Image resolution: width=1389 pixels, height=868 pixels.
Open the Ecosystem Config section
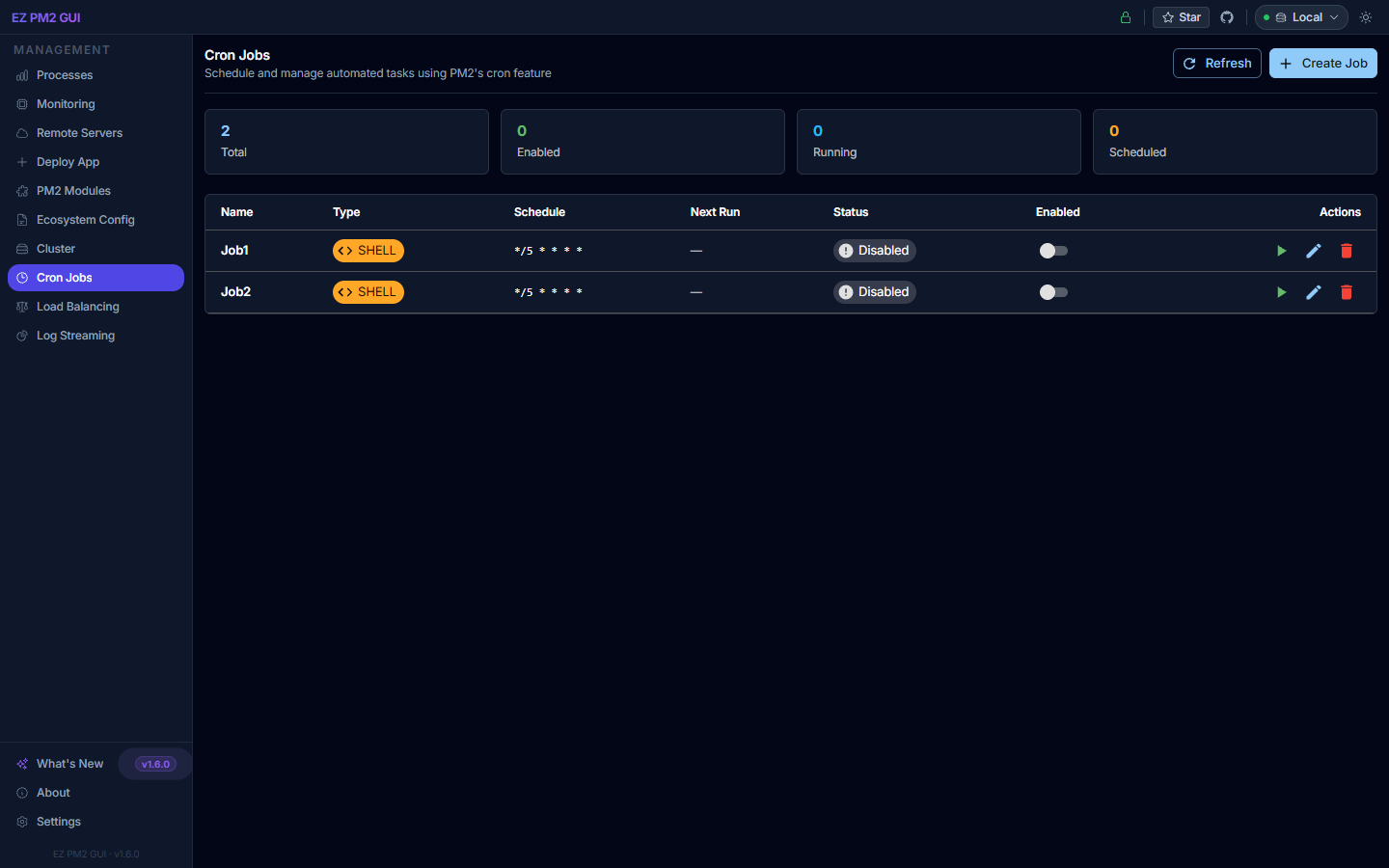point(85,220)
